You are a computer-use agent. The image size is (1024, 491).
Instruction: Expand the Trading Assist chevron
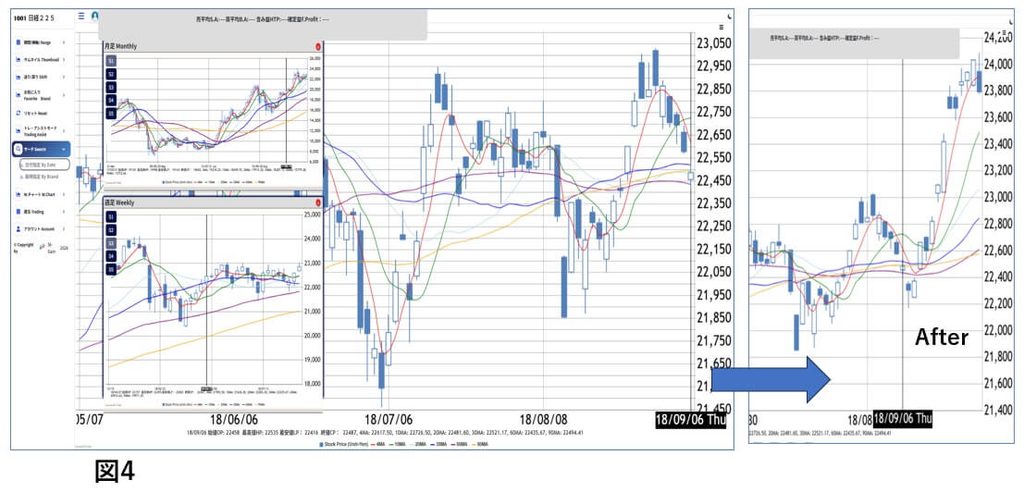click(63, 131)
